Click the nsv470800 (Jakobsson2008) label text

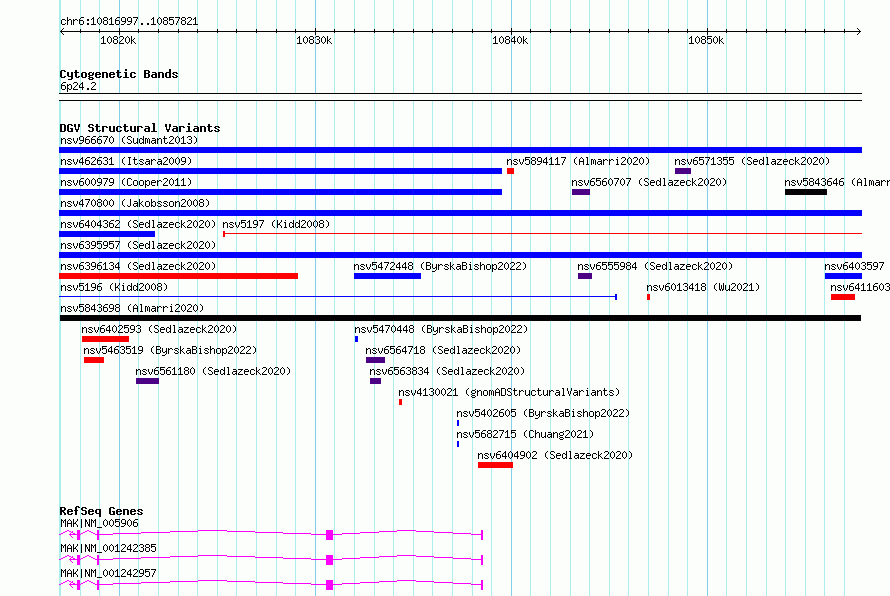(135, 203)
